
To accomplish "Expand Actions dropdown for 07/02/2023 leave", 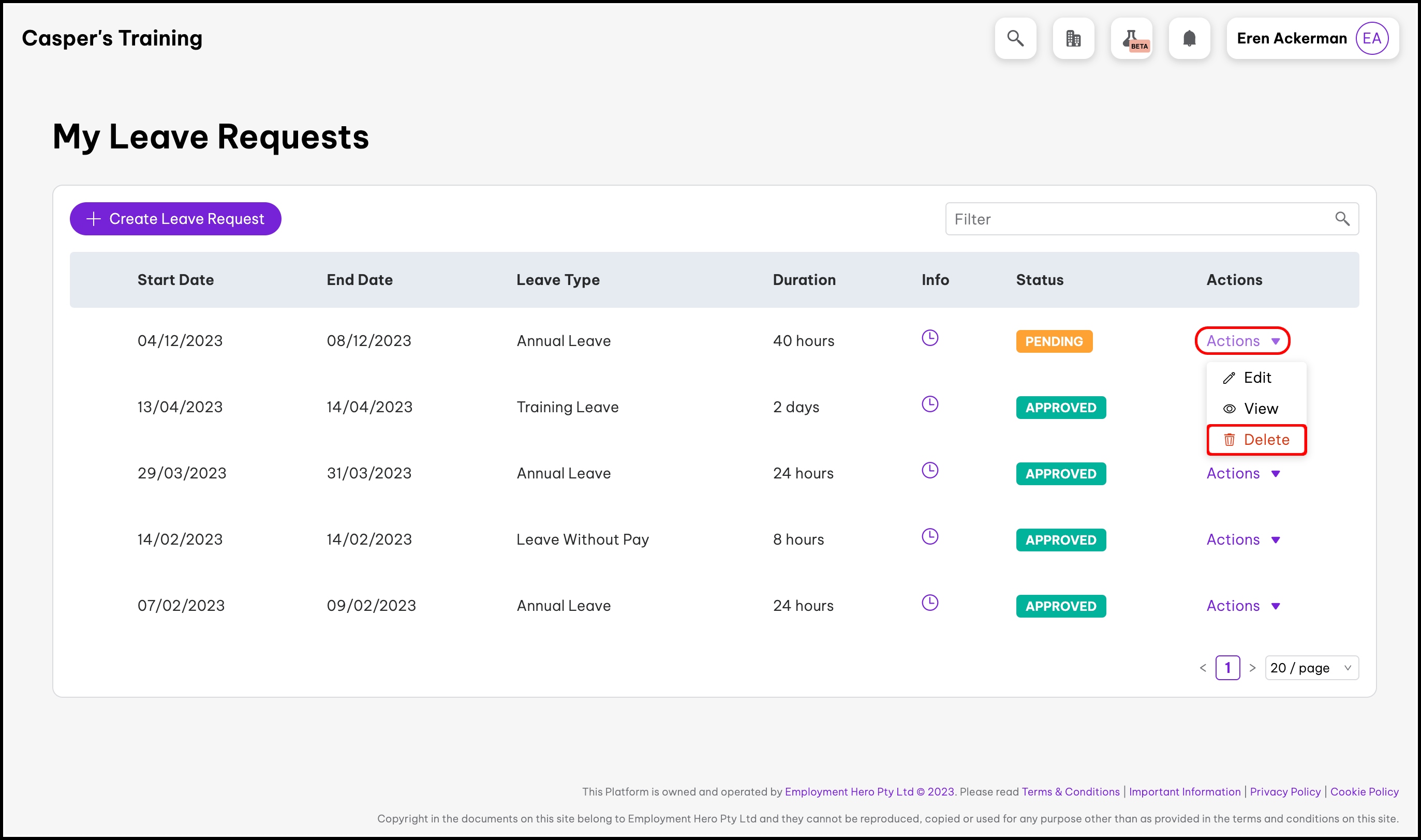I will pos(1242,606).
